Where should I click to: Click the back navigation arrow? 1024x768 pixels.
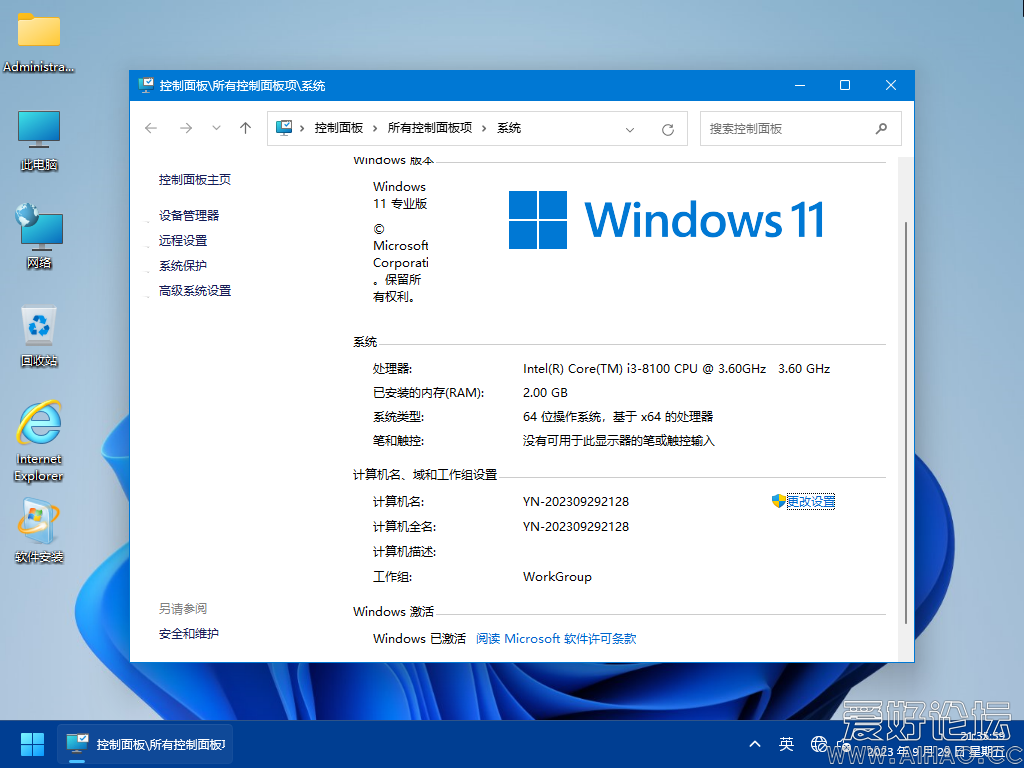pos(150,128)
